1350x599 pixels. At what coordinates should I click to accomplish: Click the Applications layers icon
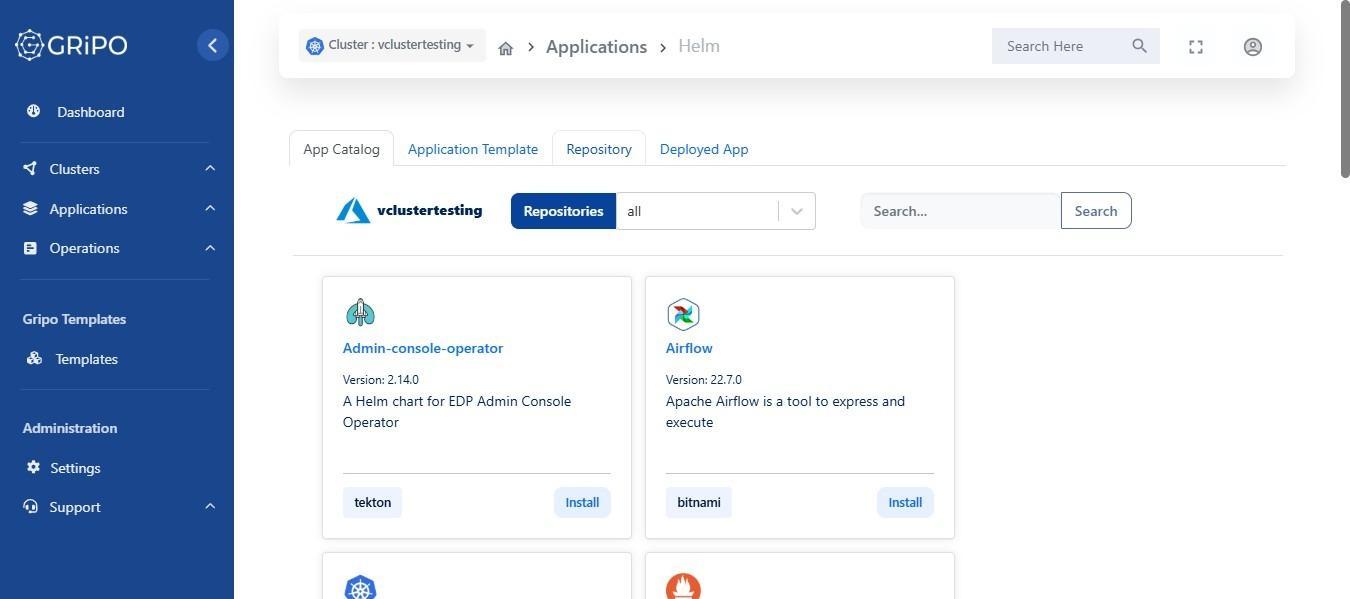tap(30, 208)
